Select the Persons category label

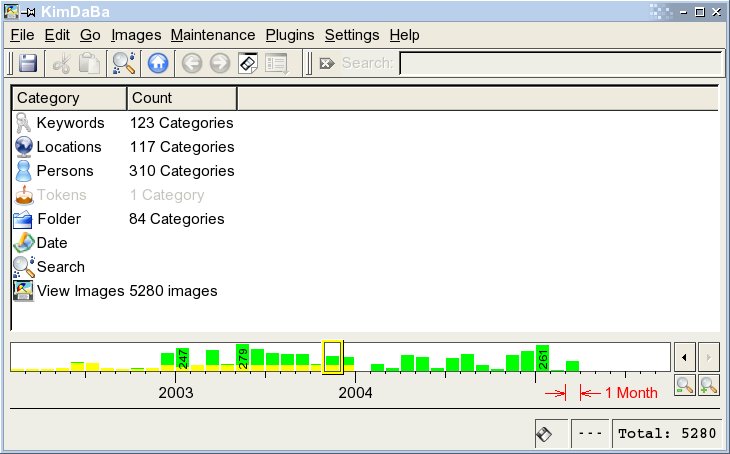(65, 171)
